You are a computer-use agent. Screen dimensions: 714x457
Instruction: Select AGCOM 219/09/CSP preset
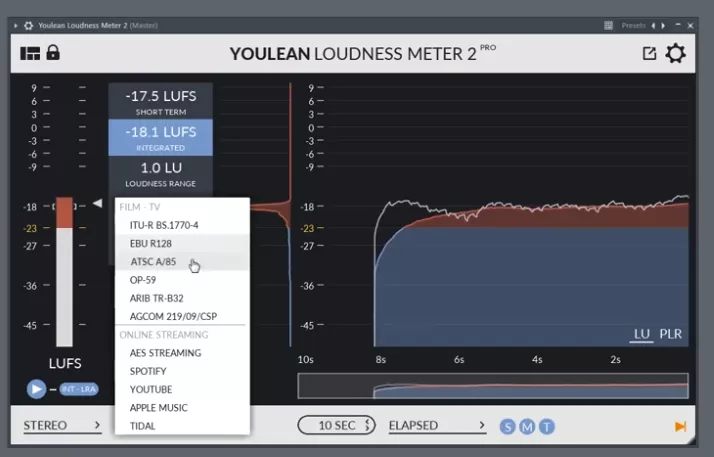pyautogui.click(x=182, y=316)
